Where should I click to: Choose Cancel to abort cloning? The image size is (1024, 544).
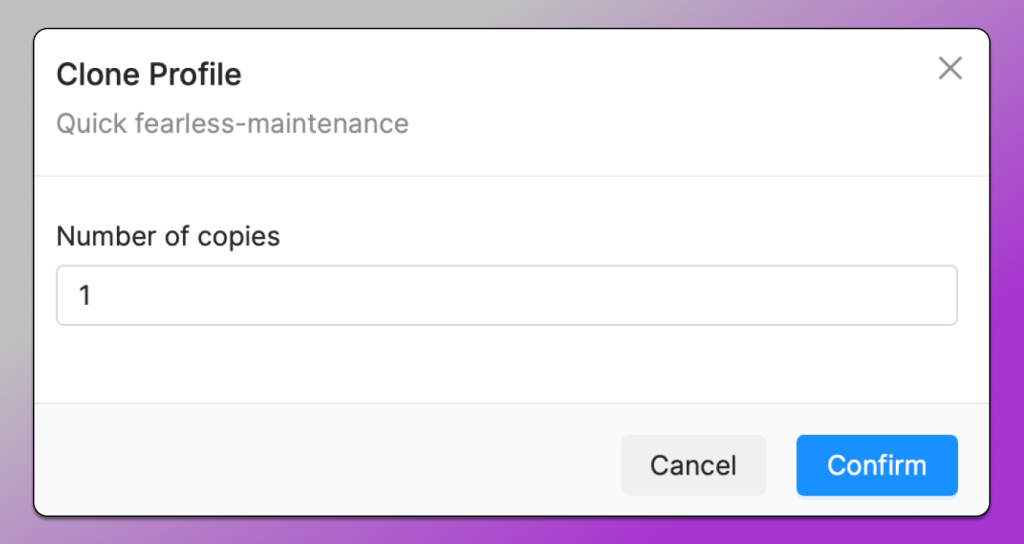[693, 465]
